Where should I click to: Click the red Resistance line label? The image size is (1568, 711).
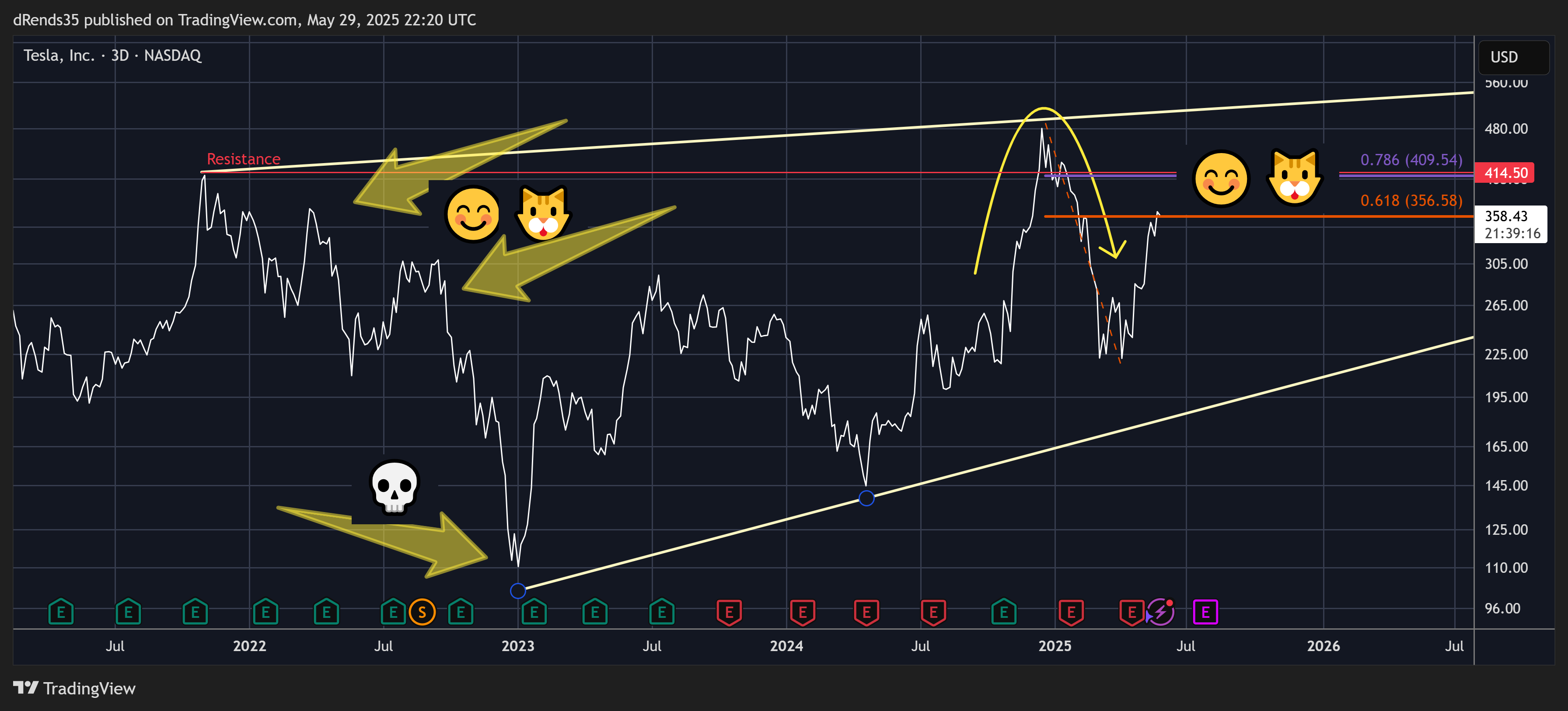pyautogui.click(x=244, y=159)
